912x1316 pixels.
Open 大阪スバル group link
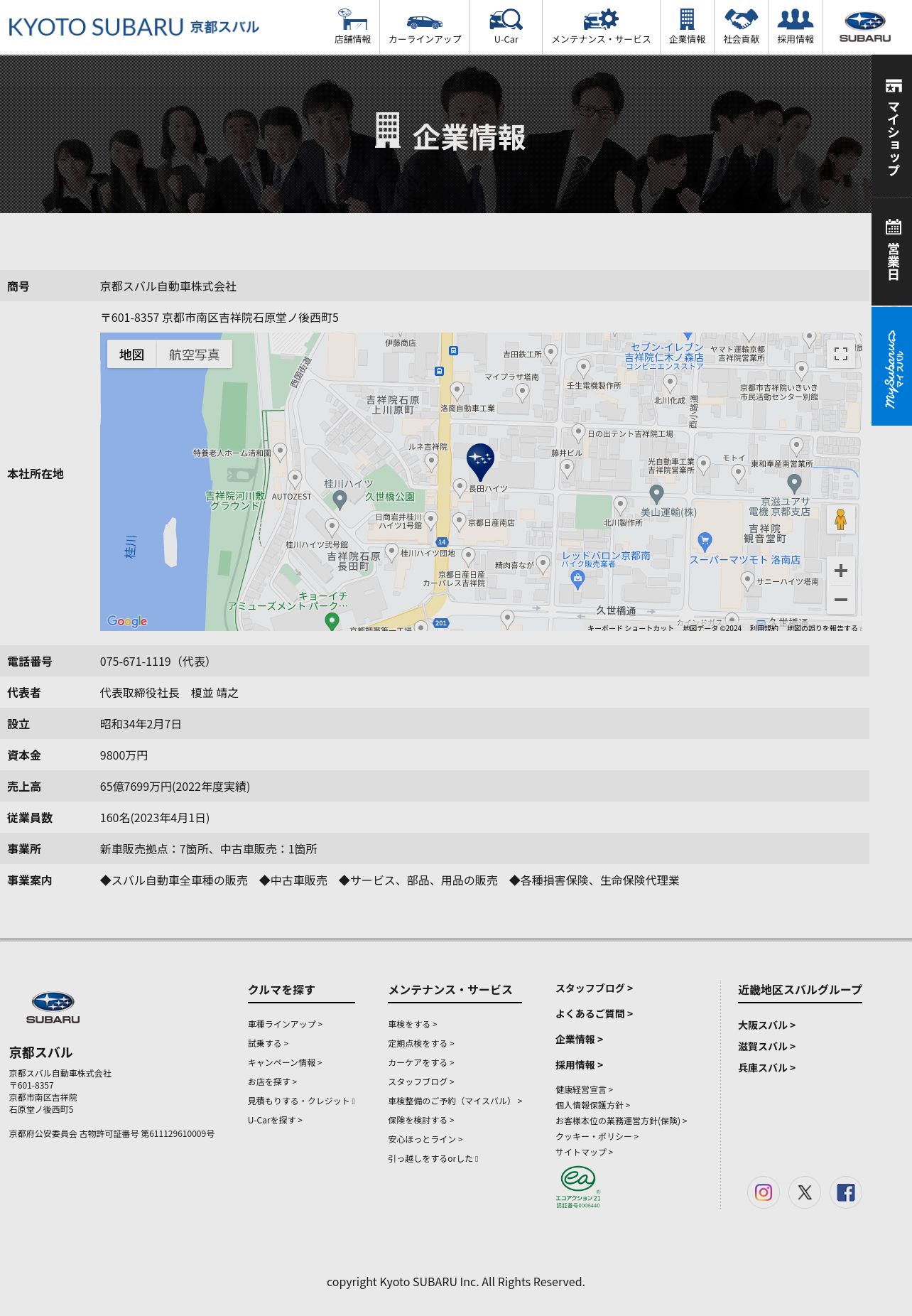(766, 1025)
